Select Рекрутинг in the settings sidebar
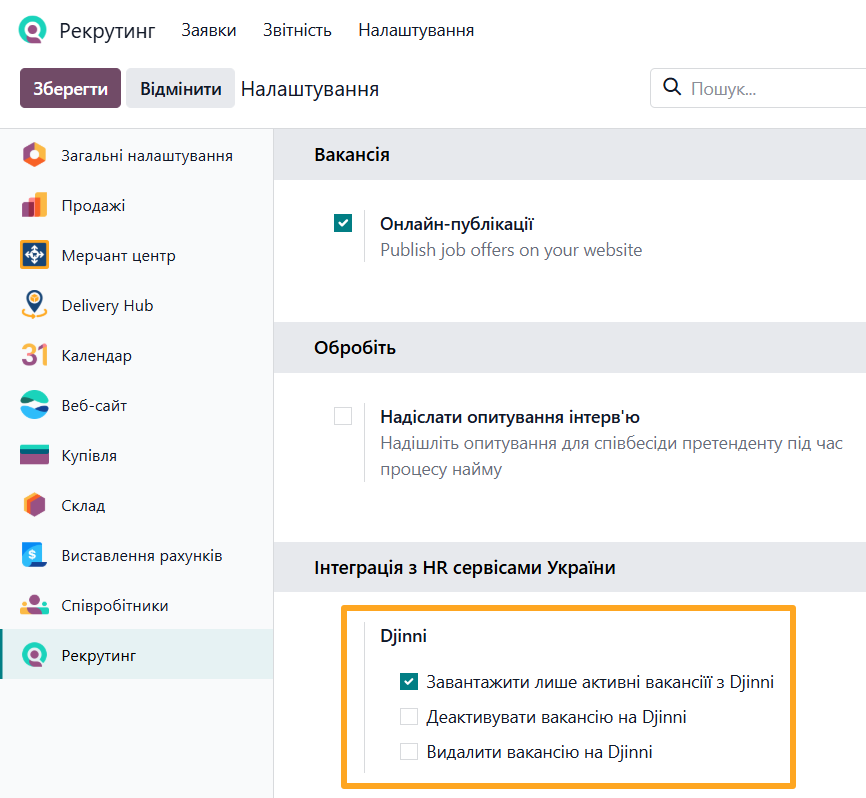Image resolution: width=866 pixels, height=798 pixels. click(x=136, y=655)
